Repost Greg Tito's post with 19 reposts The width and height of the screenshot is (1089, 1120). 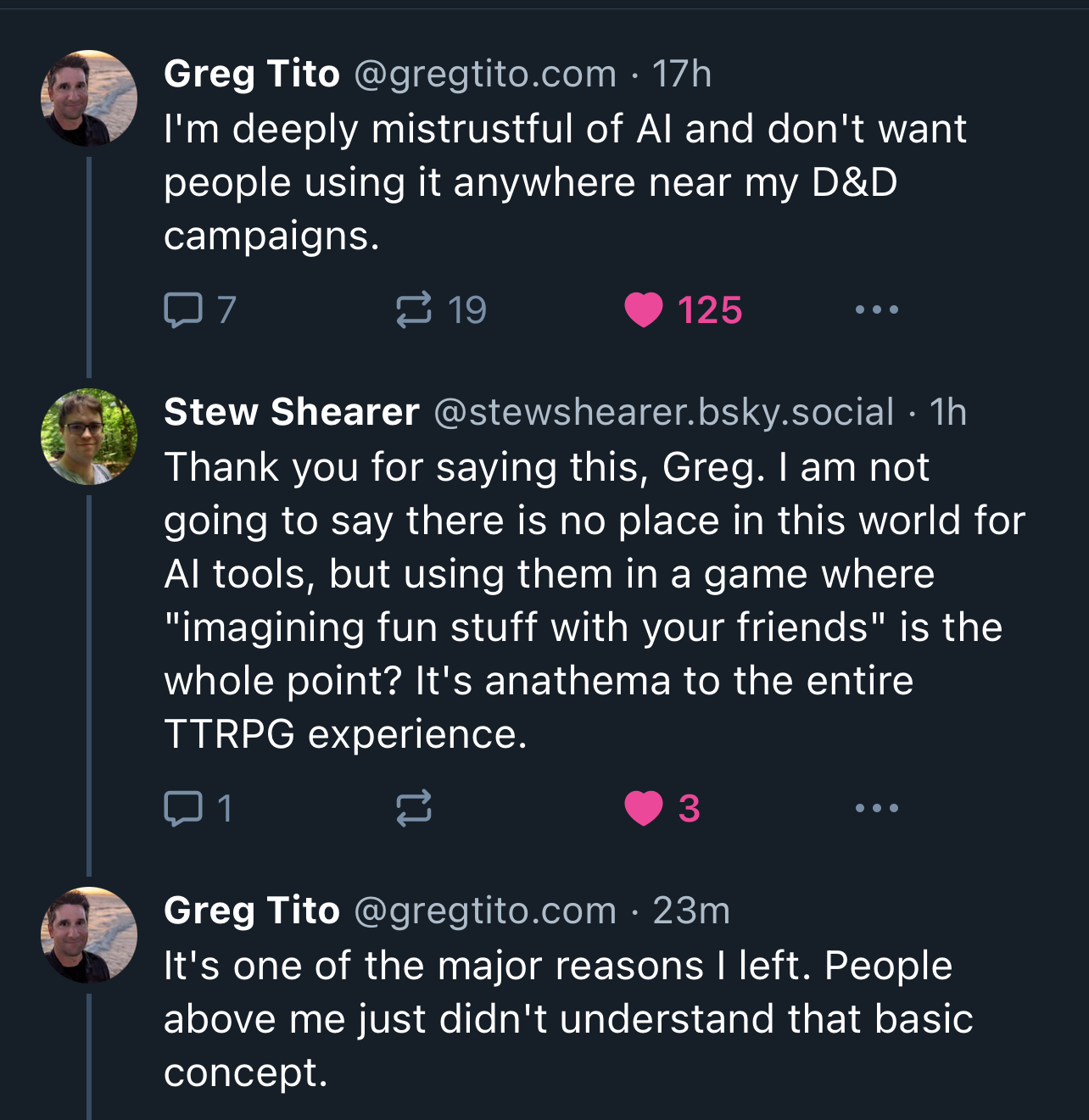click(414, 309)
